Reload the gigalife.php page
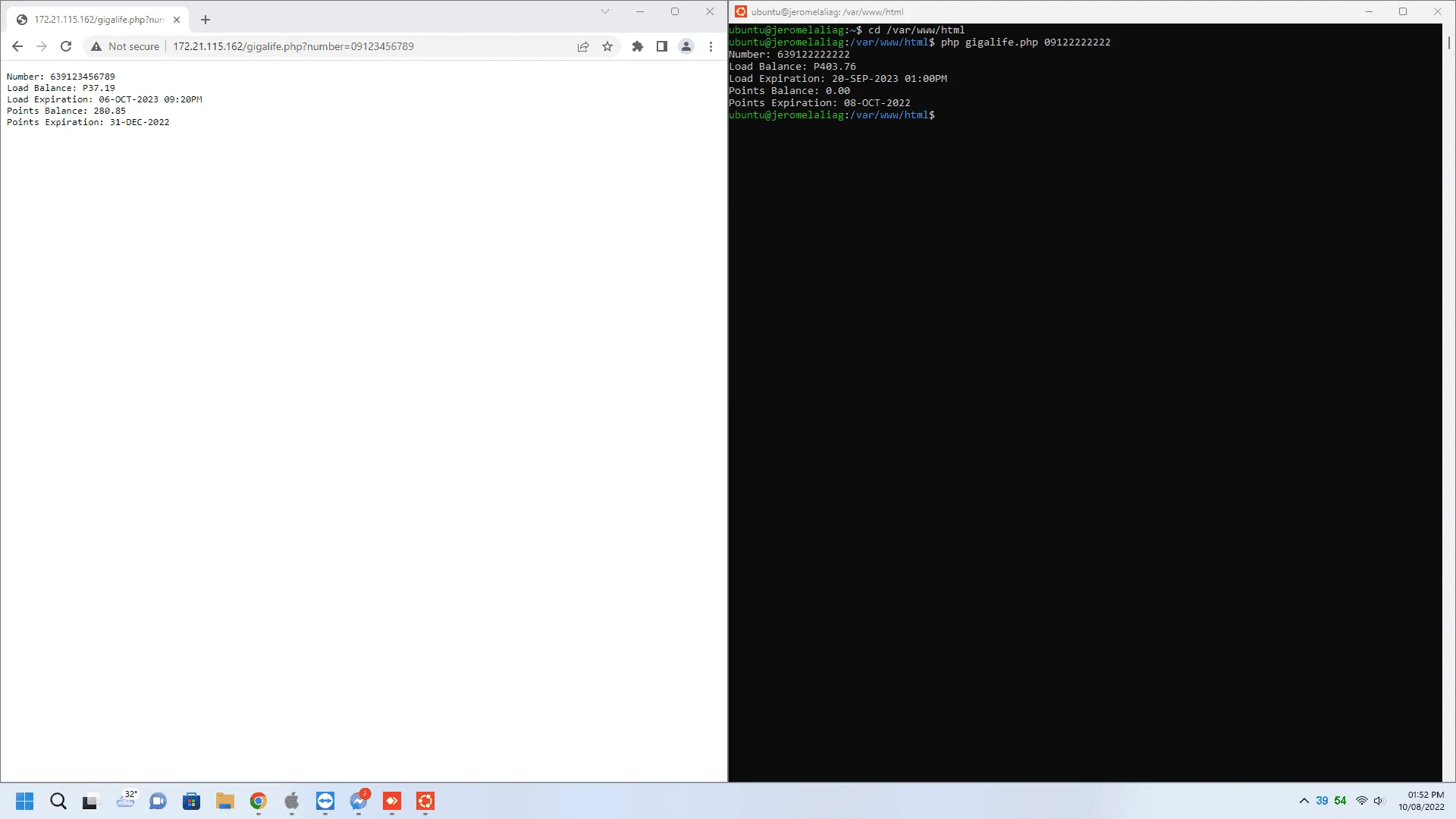This screenshot has height=819, width=1456. tap(66, 46)
